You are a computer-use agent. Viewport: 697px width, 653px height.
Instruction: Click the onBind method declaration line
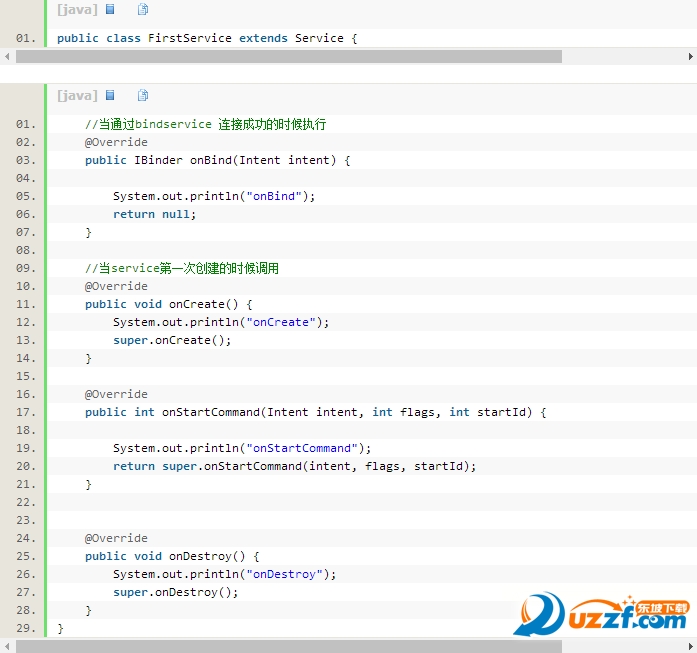point(217,160)
